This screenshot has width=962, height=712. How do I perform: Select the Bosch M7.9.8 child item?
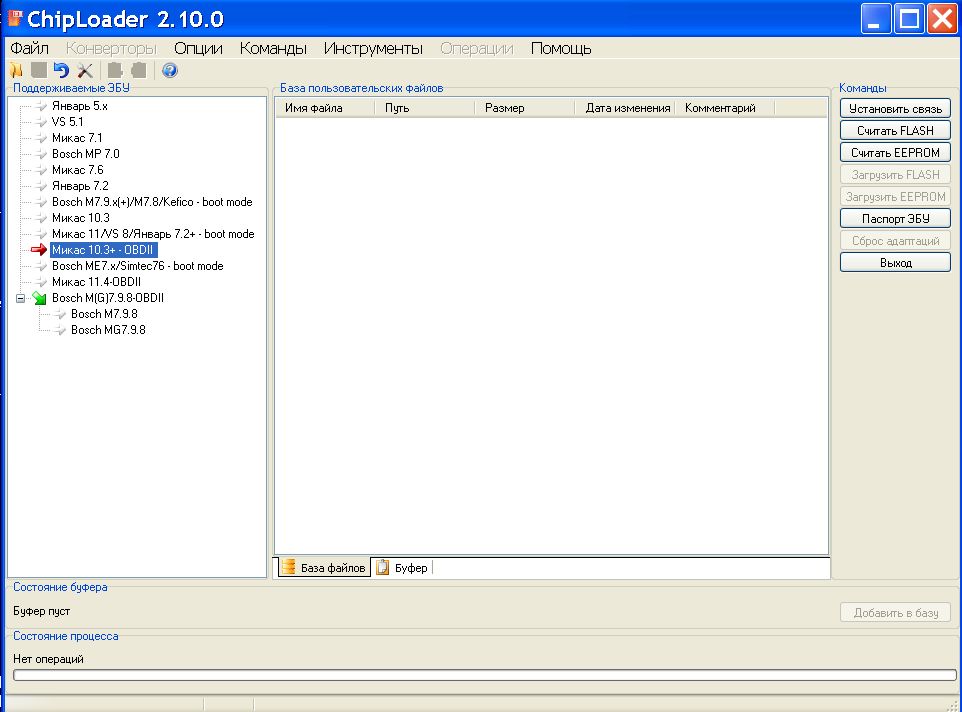104,314
